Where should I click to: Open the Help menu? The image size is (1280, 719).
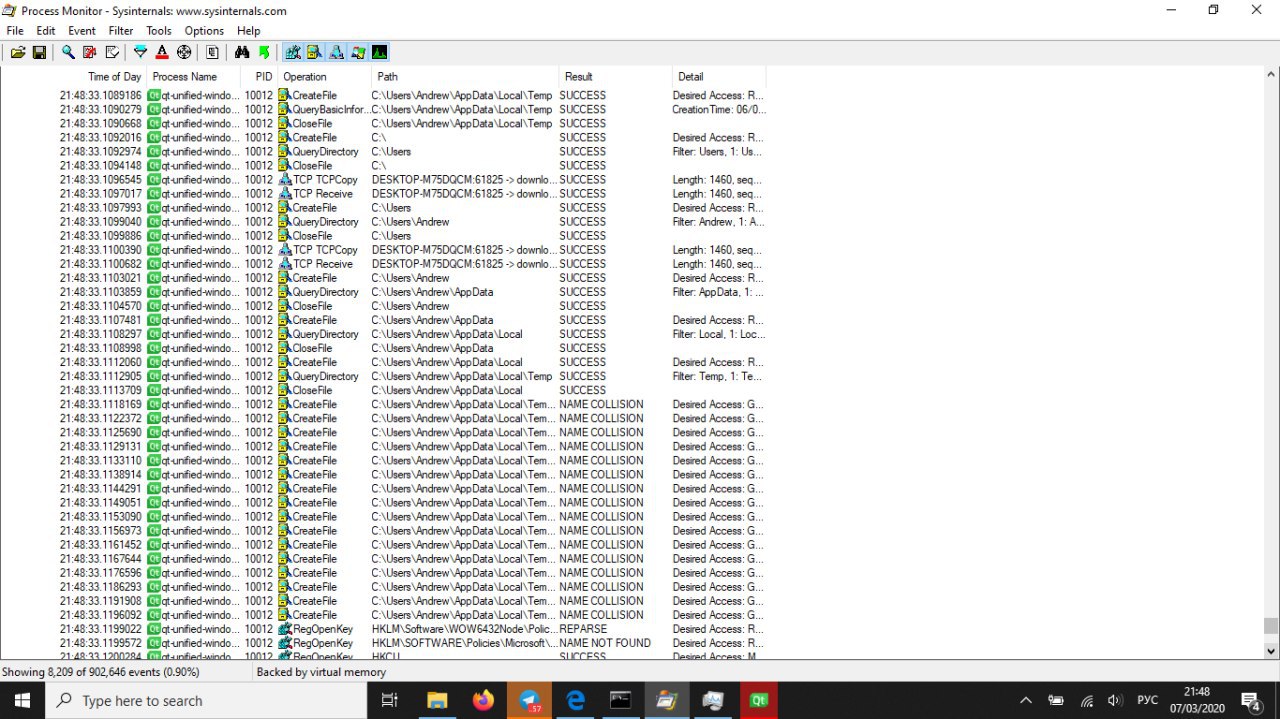(x=248, y=31)
